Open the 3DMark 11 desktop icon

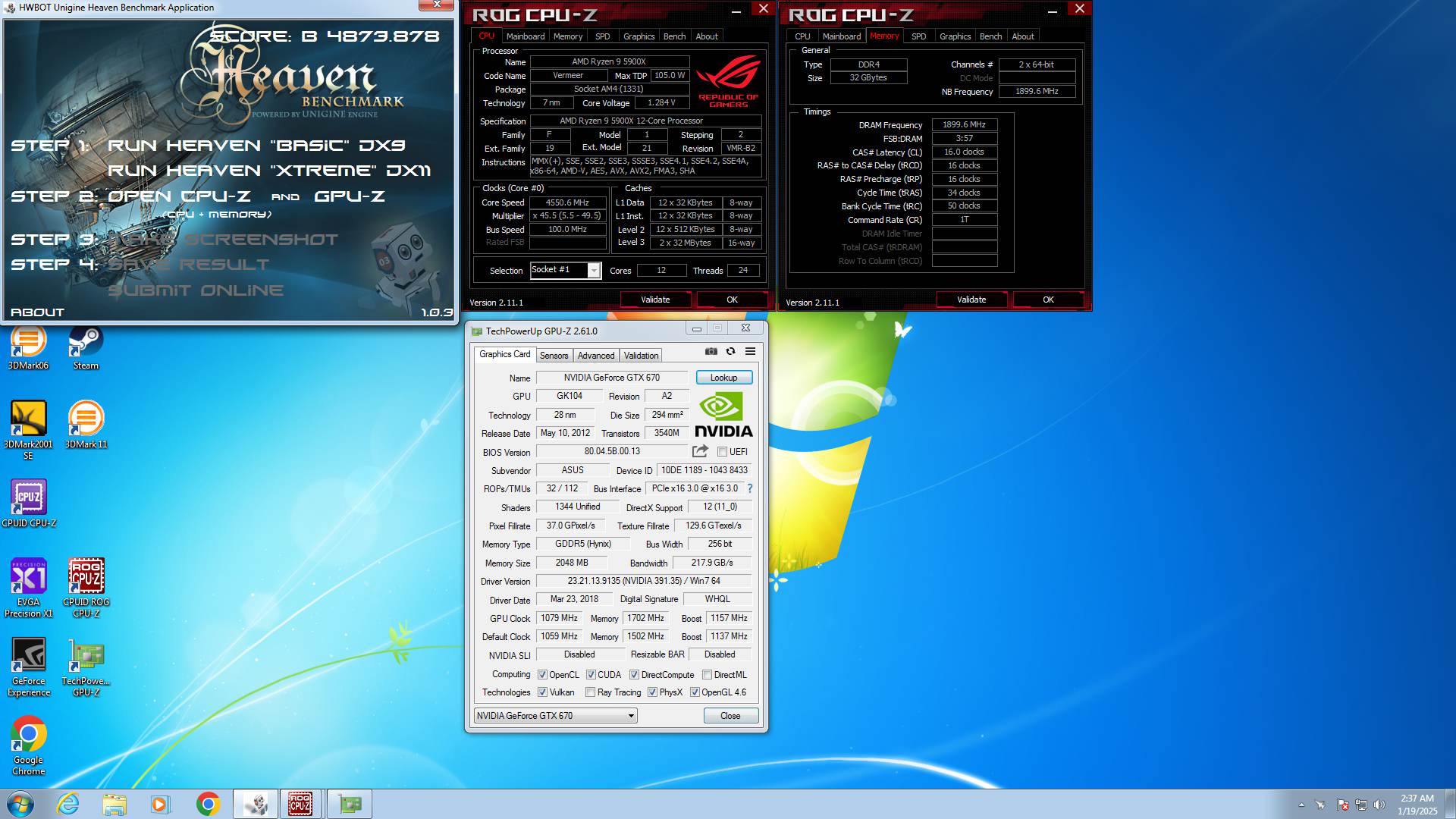[86, 425]
